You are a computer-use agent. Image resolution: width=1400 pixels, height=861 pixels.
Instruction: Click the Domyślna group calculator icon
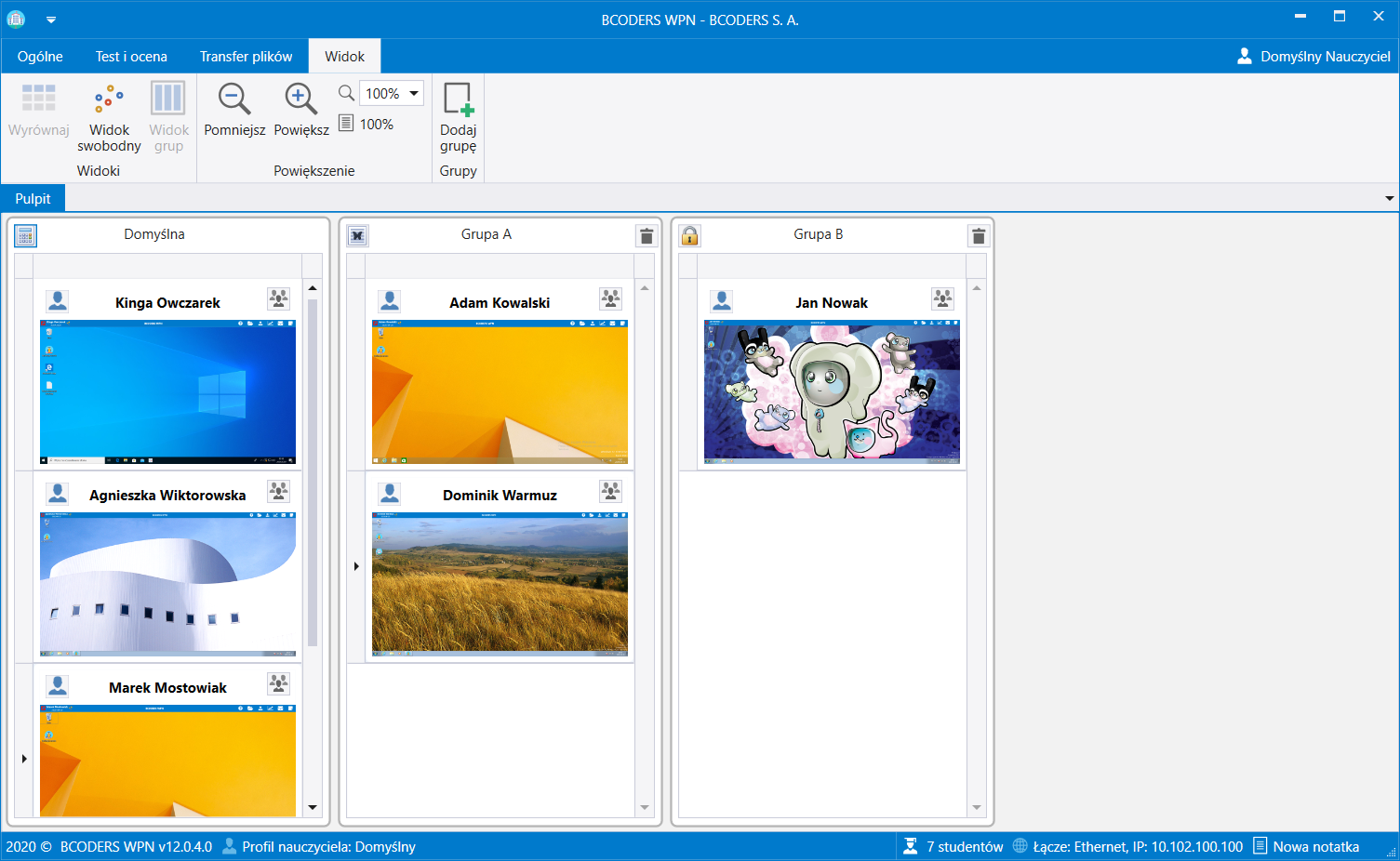pyautogui.click(x=25, y=236)
